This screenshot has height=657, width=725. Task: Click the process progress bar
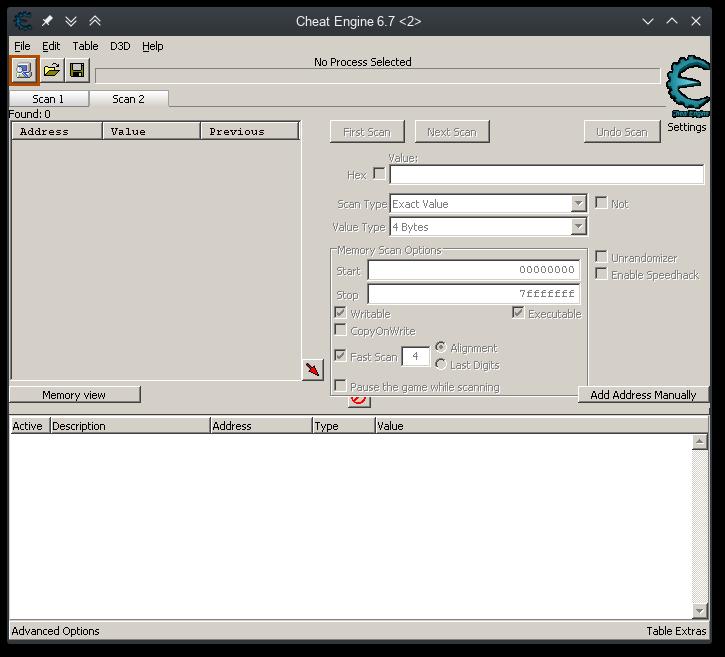point(377,76)
